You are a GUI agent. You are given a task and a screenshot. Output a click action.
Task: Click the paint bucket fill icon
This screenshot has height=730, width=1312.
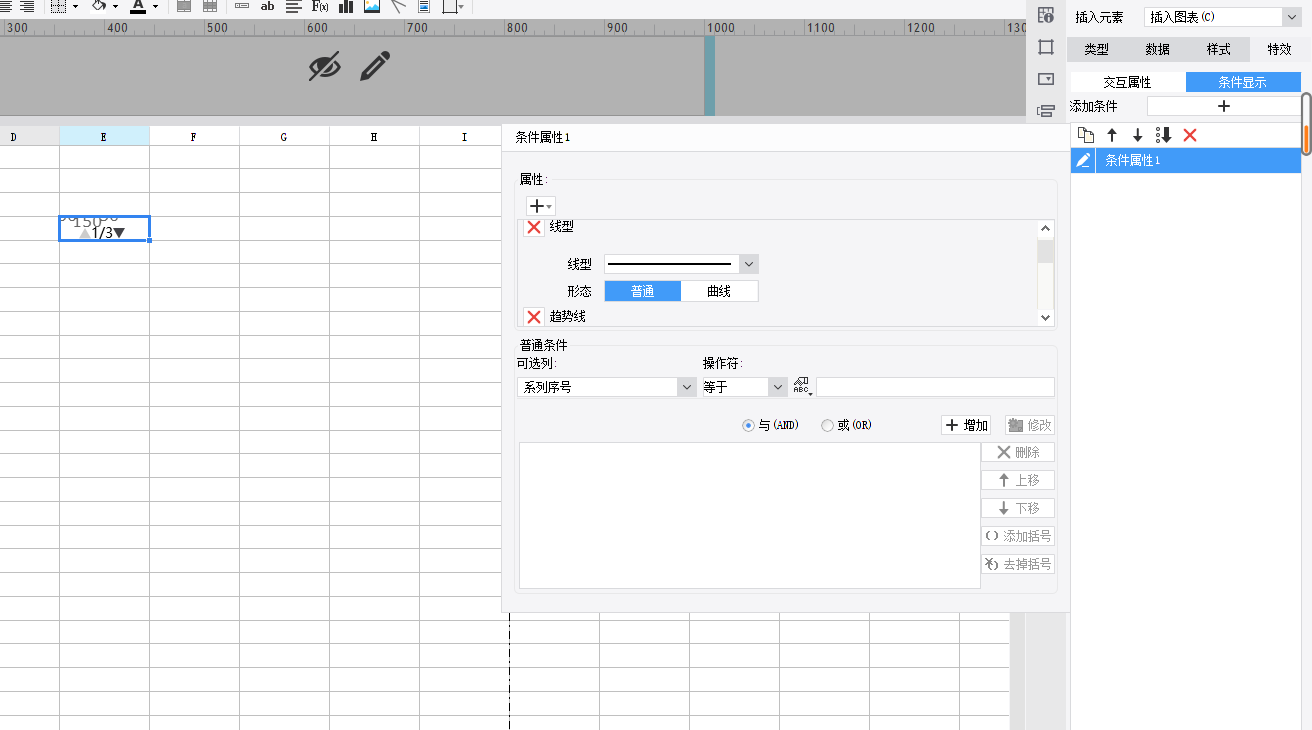pyautogui.click(x=98, y=6)
